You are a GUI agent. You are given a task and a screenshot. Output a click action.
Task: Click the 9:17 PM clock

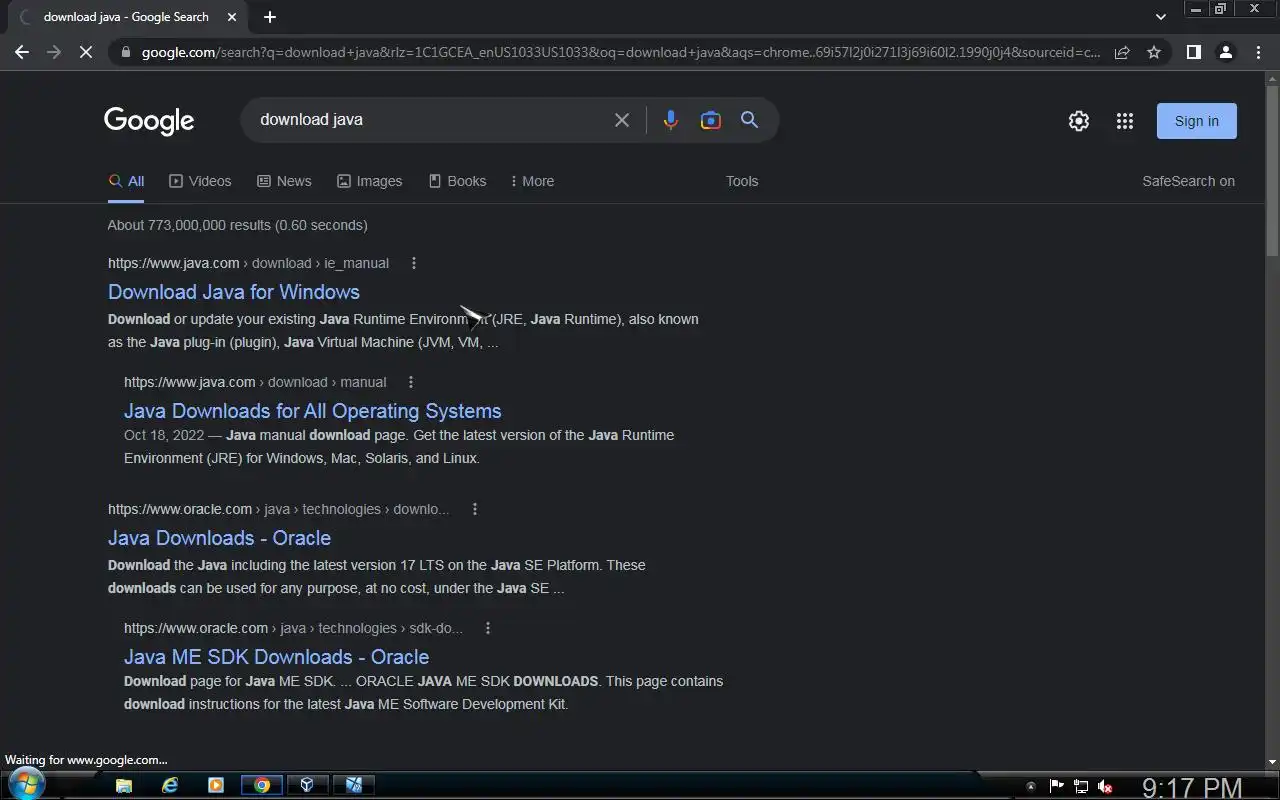point(1192,788)
